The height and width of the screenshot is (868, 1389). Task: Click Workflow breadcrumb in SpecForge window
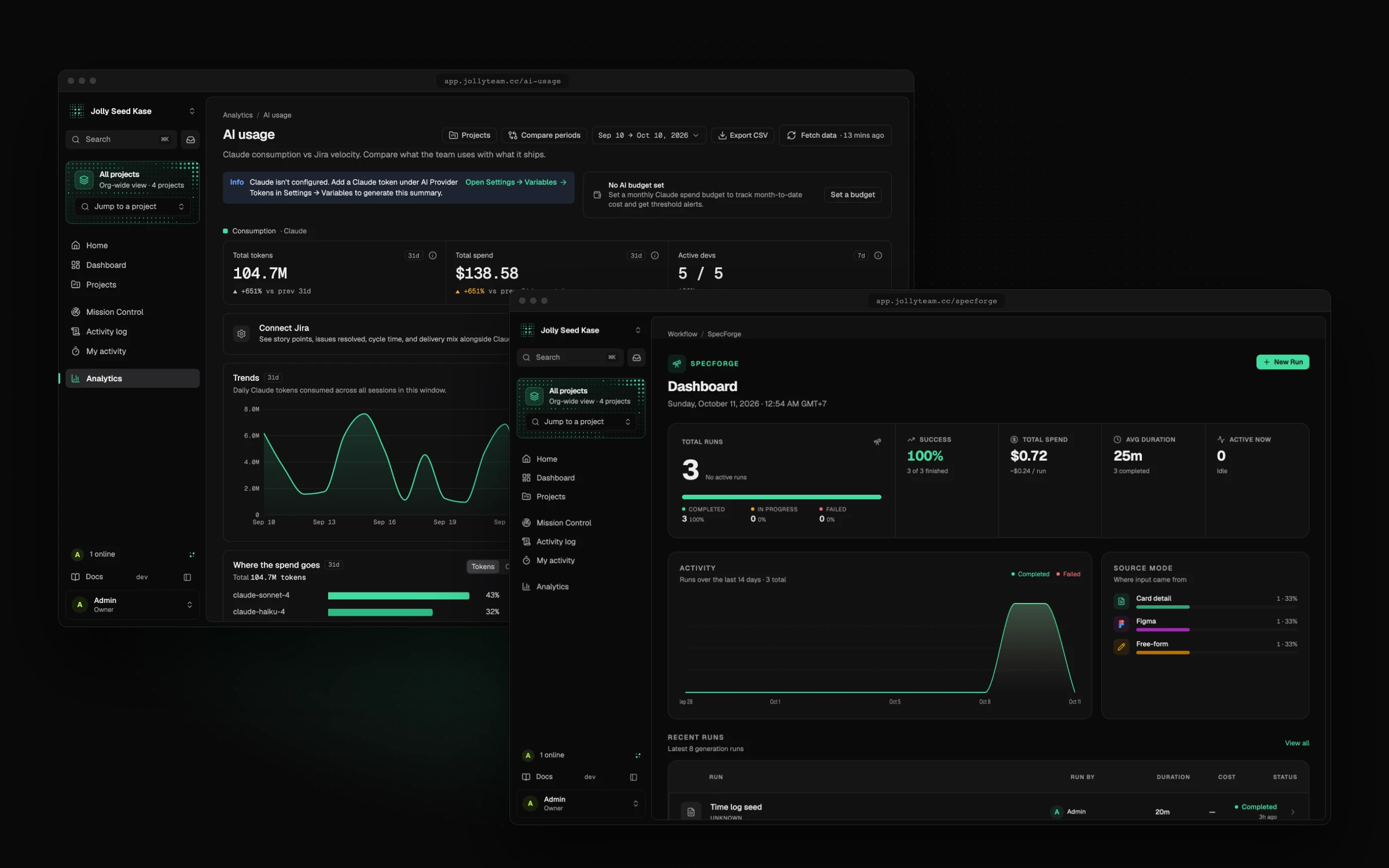682,334
